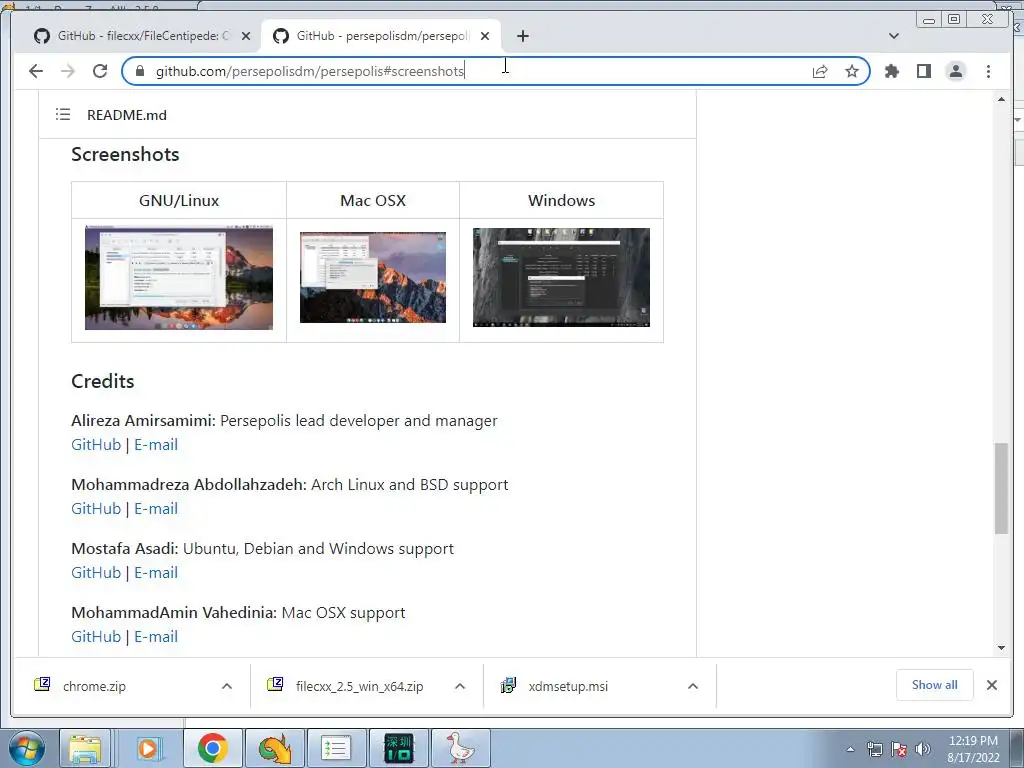The image size is (1024, 768).
Task: Click the forward navigation arrow
Action: (x=68, y=71)
